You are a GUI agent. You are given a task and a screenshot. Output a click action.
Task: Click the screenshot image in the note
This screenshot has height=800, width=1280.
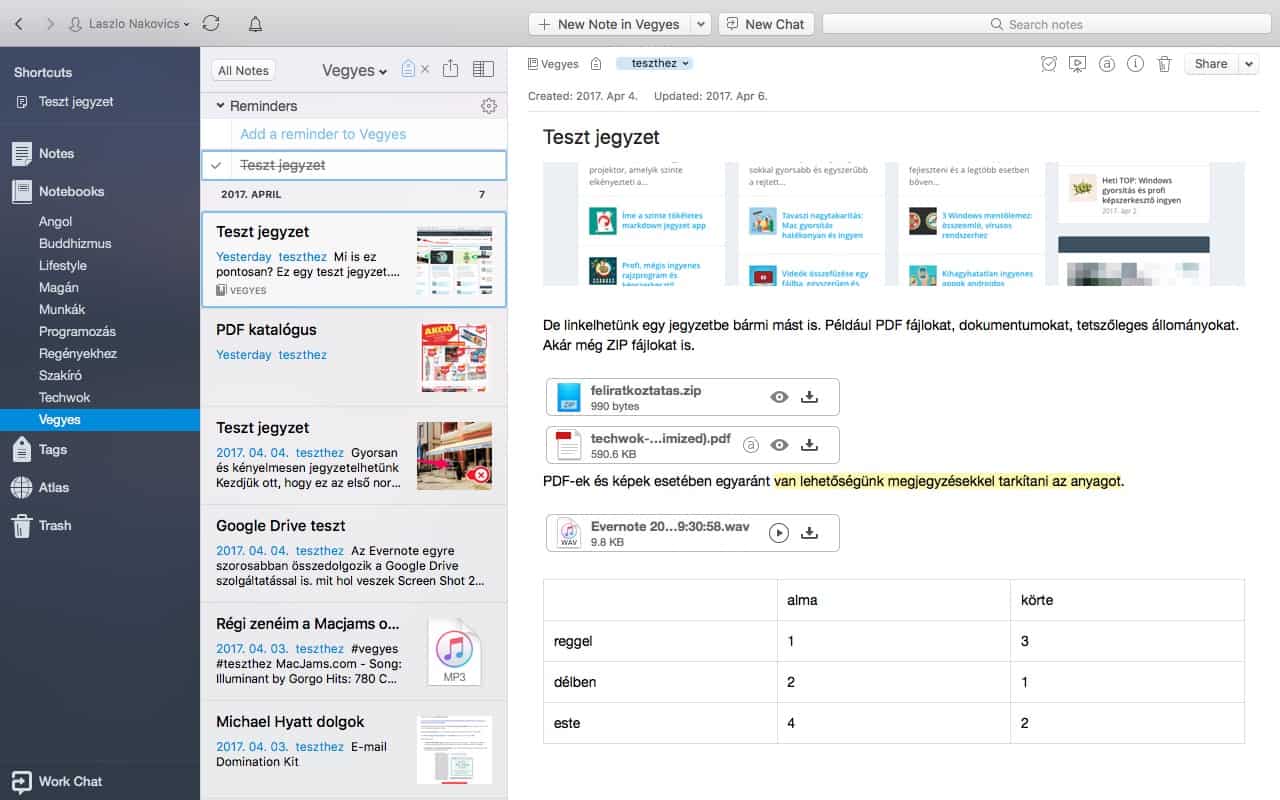point(894,224)
